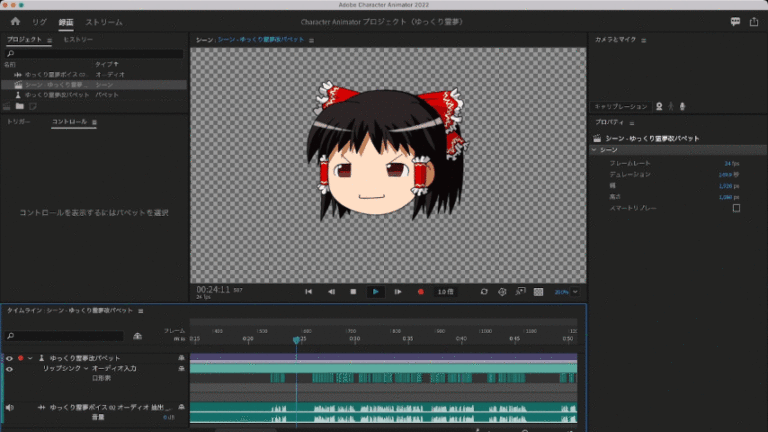This screenshot has height=432, width=768.
Task: Click the fit-to-window view icon
Action: (x=520, y=291)
